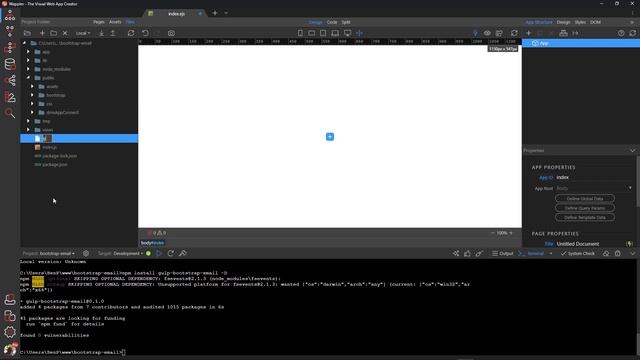This screenshot has height=360, width=640.
Task: Open the search magnifier in the left sidebar
Action: tap(10, 113)
